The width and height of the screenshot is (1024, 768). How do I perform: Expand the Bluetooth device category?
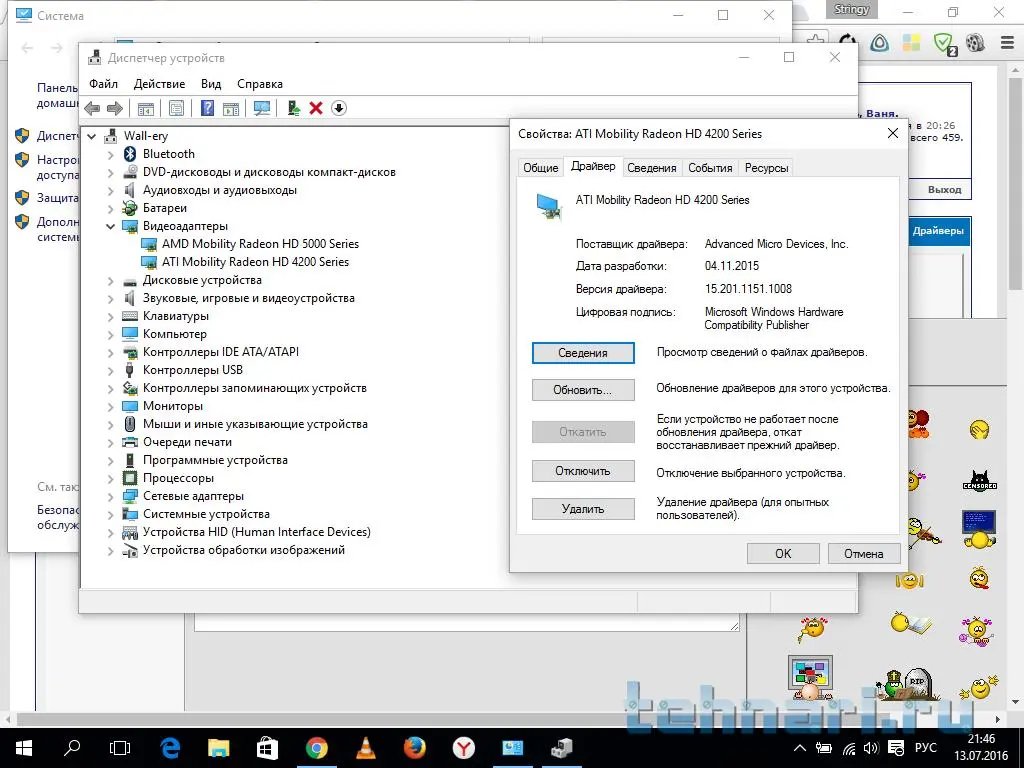(x=111, y=154)
